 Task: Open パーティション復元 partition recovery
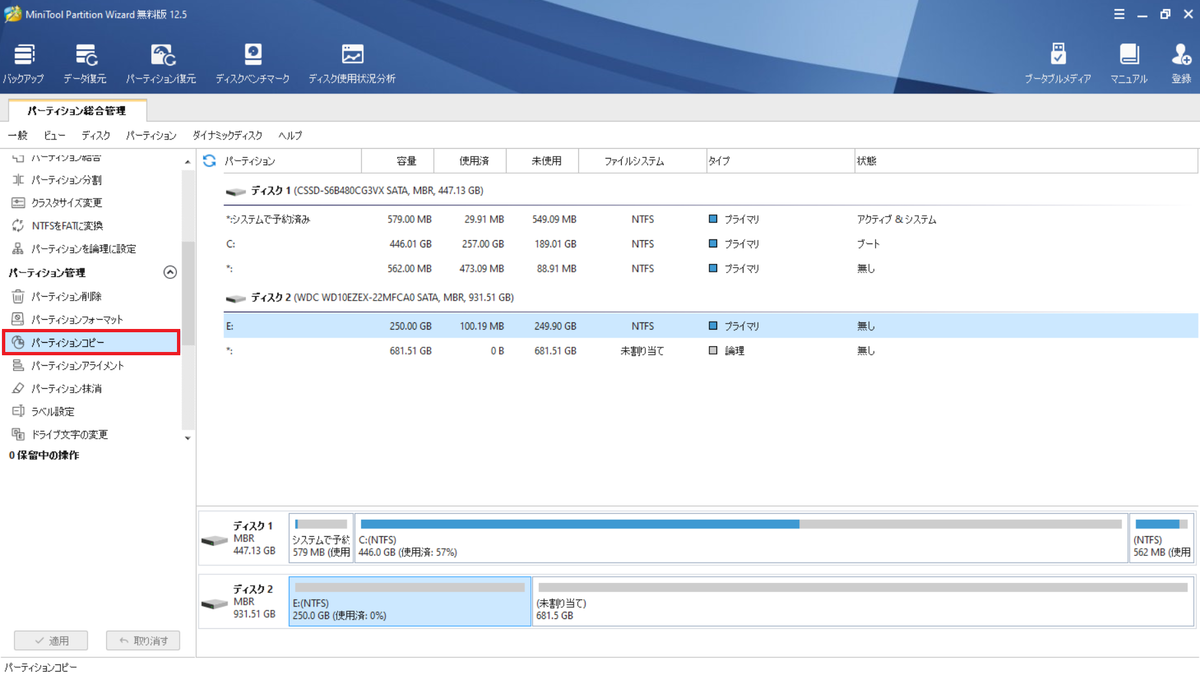click(x=161, y=63)
